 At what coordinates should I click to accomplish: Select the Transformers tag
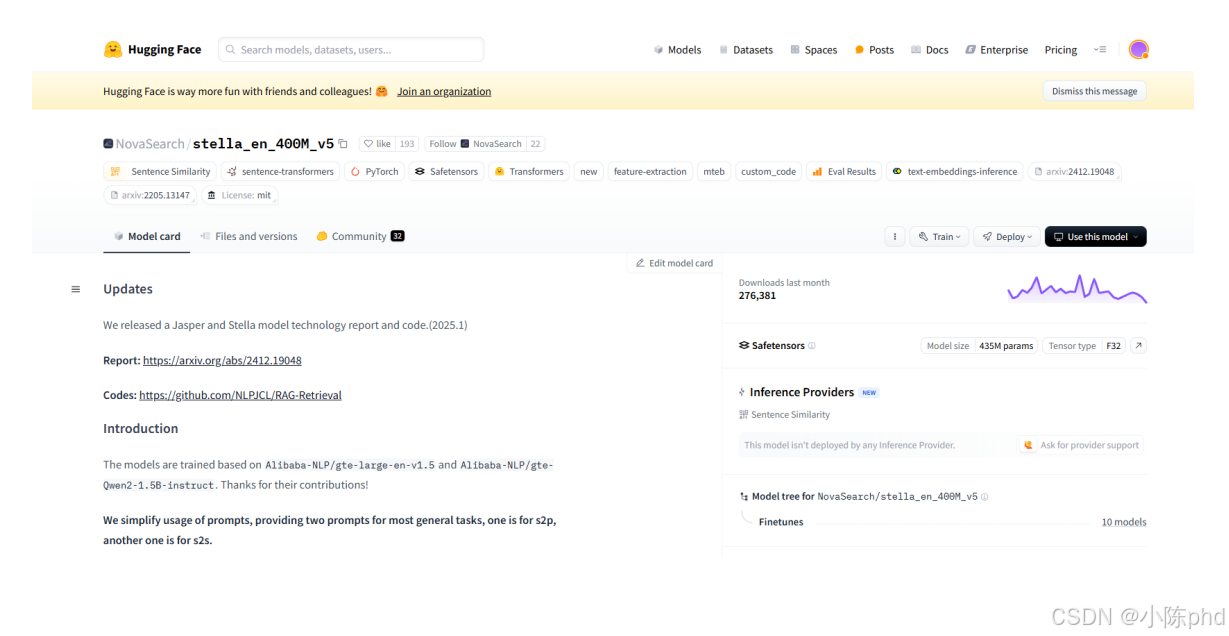tap(528, 172)
